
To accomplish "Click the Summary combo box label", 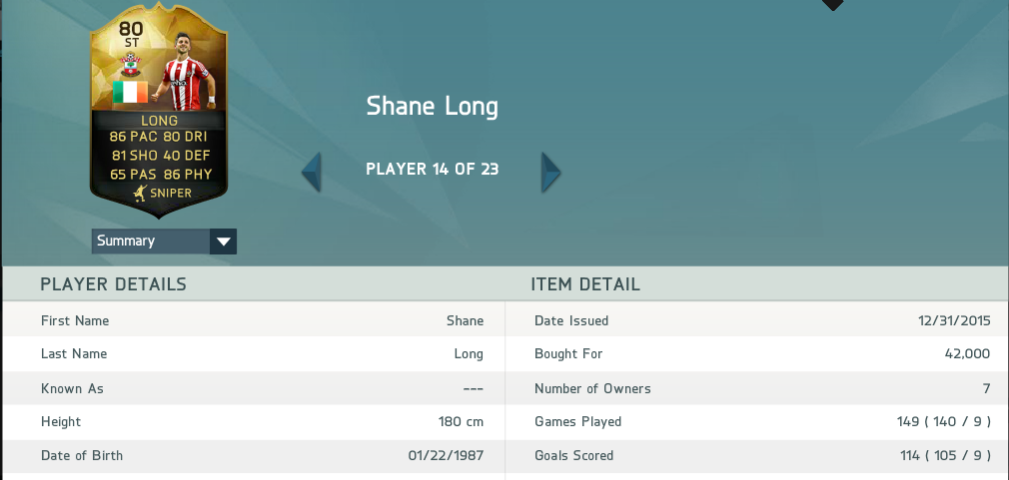I will coord(150,241).
